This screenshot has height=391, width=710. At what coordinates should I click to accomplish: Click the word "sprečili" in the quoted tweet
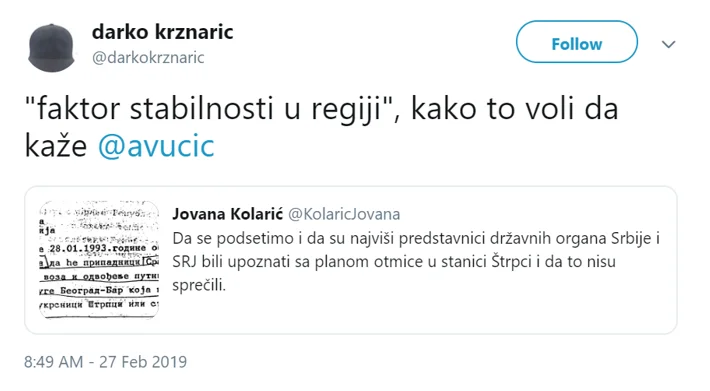point(199,285)
